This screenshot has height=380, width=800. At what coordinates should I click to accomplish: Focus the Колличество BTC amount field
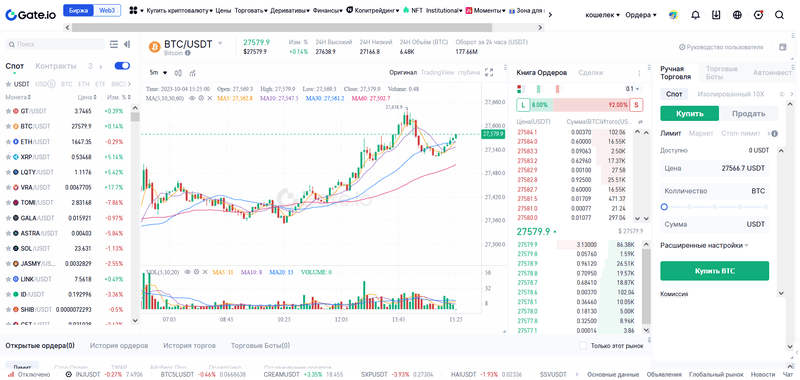[x=714, y=191]
